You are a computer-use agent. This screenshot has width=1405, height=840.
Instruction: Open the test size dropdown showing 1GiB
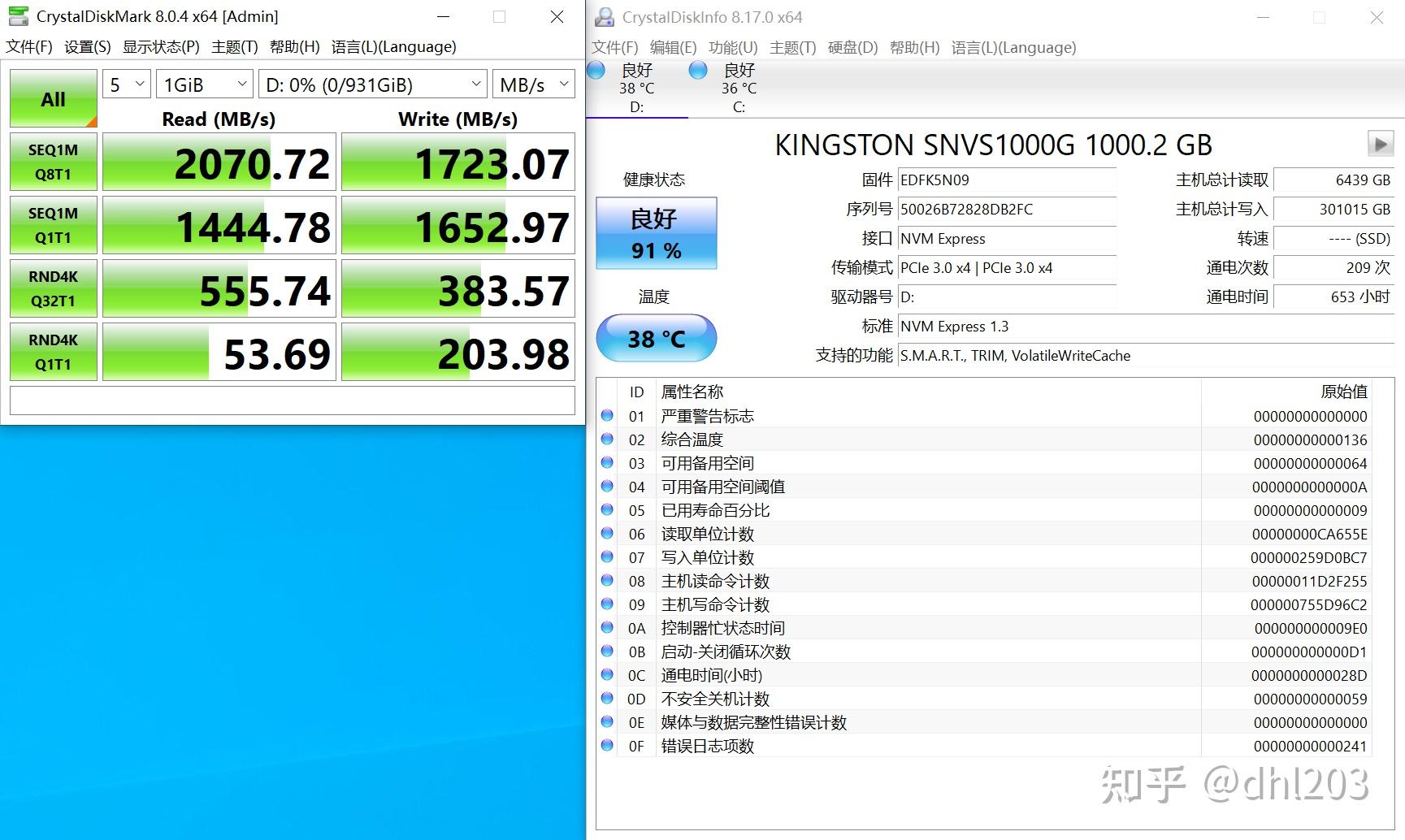[x=203, y=83]
